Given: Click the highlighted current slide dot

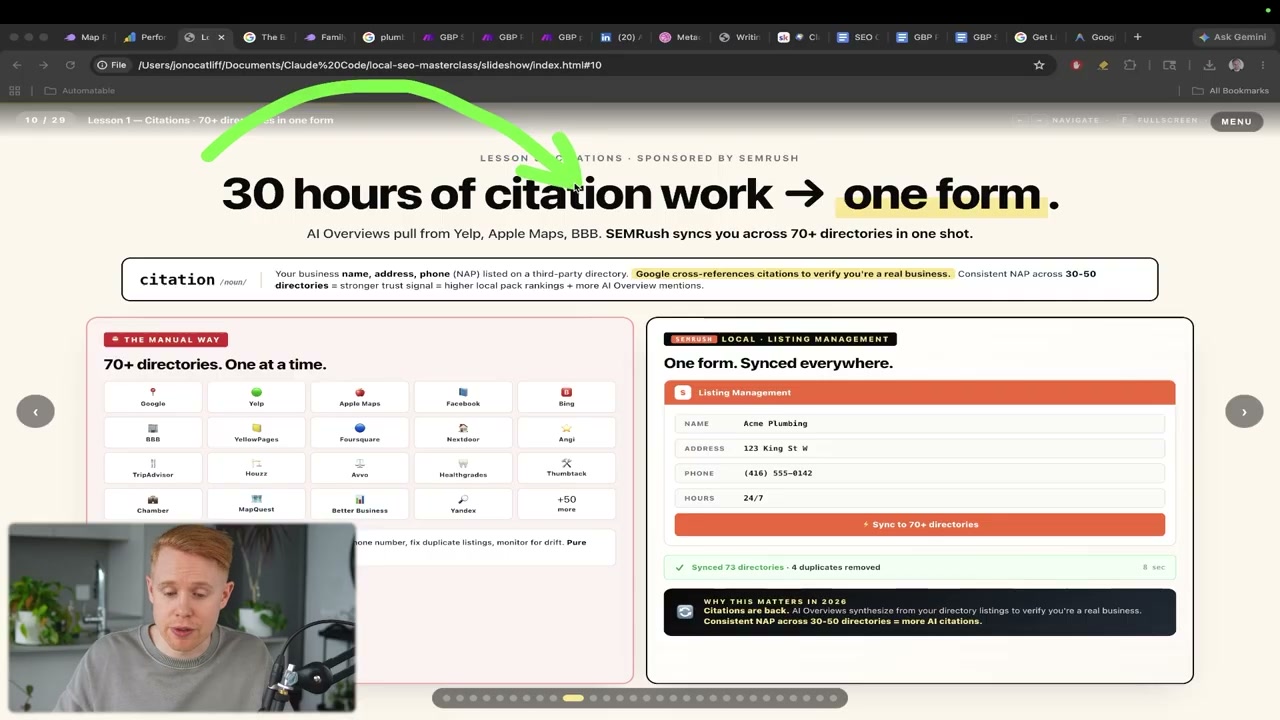Looking at the screenshot, I should pos(573,698).
